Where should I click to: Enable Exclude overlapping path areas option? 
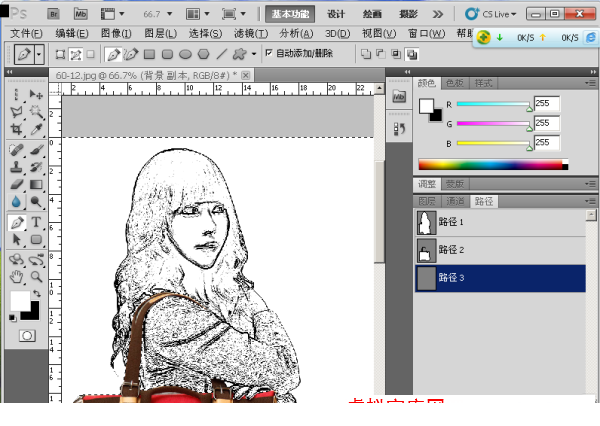412,54
